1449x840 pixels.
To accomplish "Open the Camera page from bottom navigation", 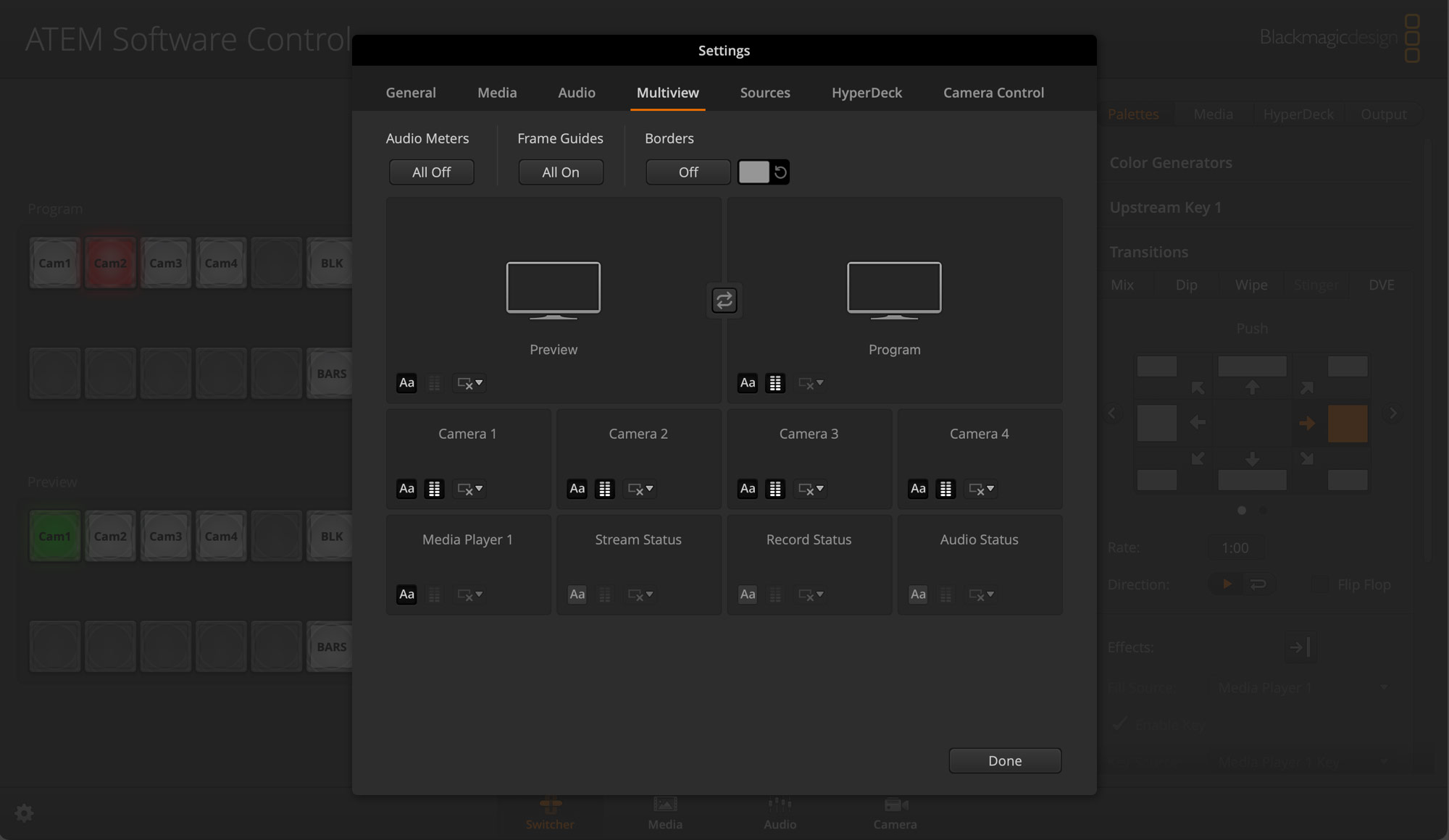I will [x=895, y=813].
